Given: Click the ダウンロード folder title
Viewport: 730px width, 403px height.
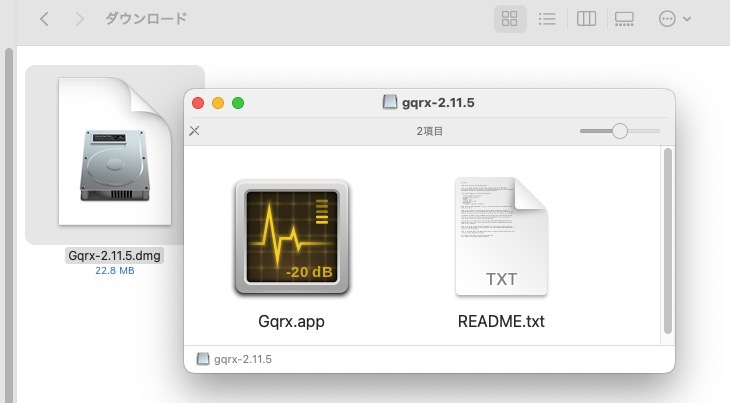Looking at the screenshot, I should pyautogui.click(x=146, y=19).
